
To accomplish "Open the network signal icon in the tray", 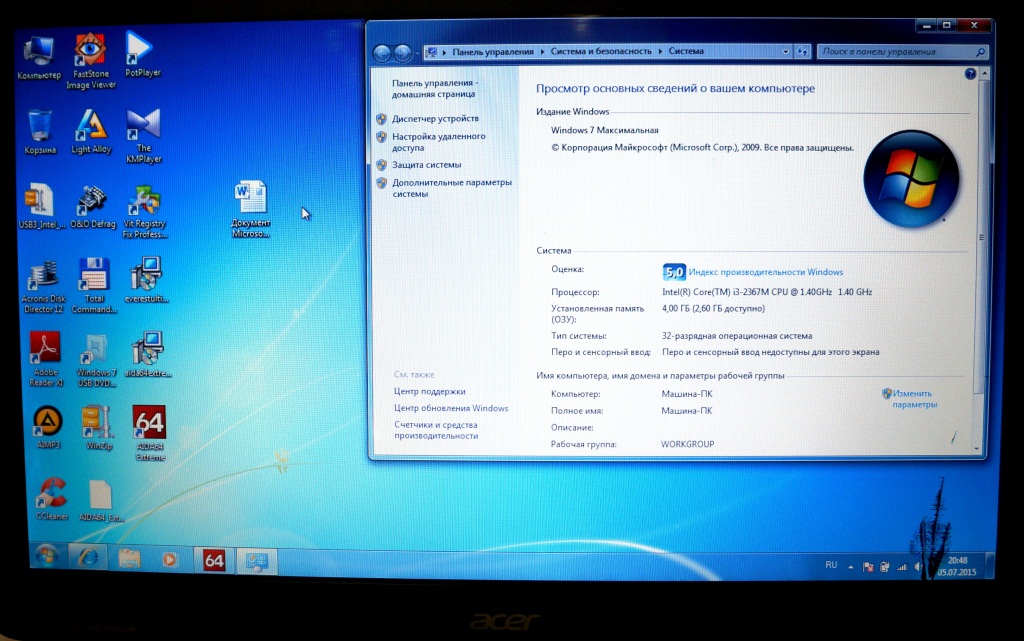I will (x=902, y=567).
